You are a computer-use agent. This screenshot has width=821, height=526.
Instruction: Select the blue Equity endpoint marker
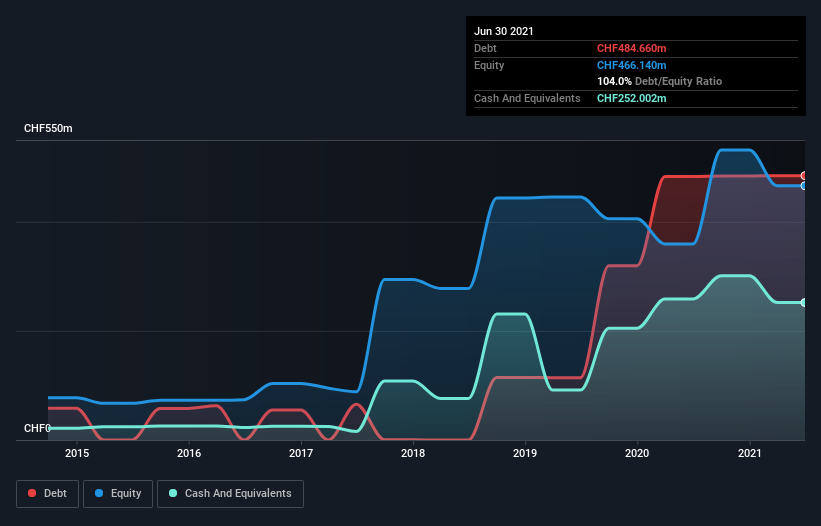[x=804, y=186]
